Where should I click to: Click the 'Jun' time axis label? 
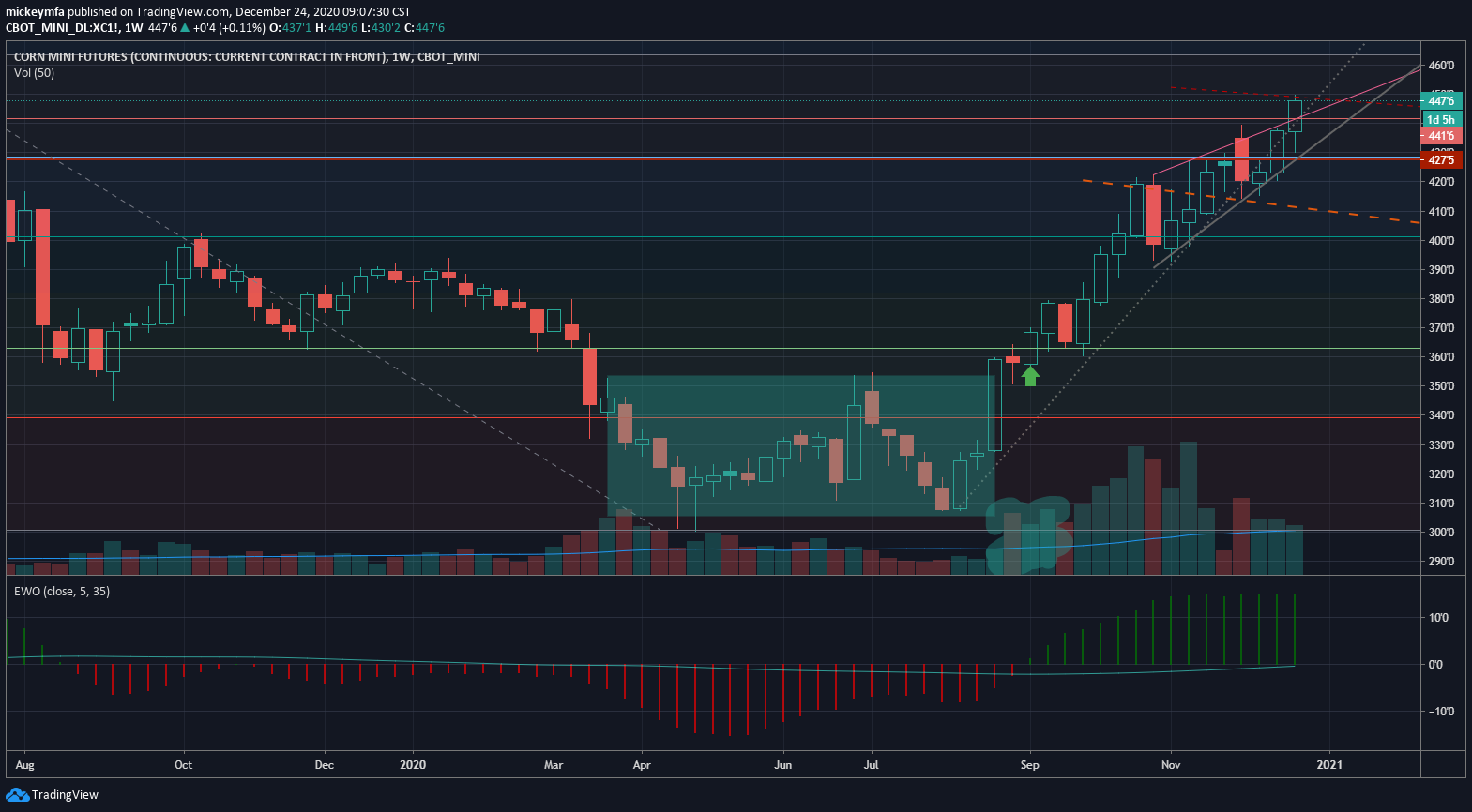[x=782, y=765]
